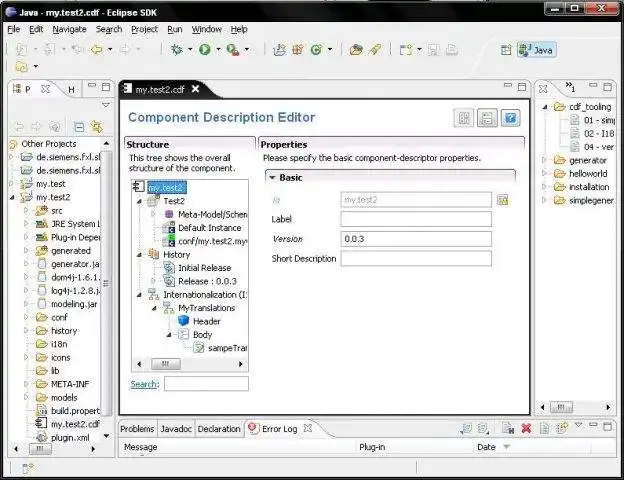Switch to the Javadoc tab
624x480 pixels.
click(176, 429)
